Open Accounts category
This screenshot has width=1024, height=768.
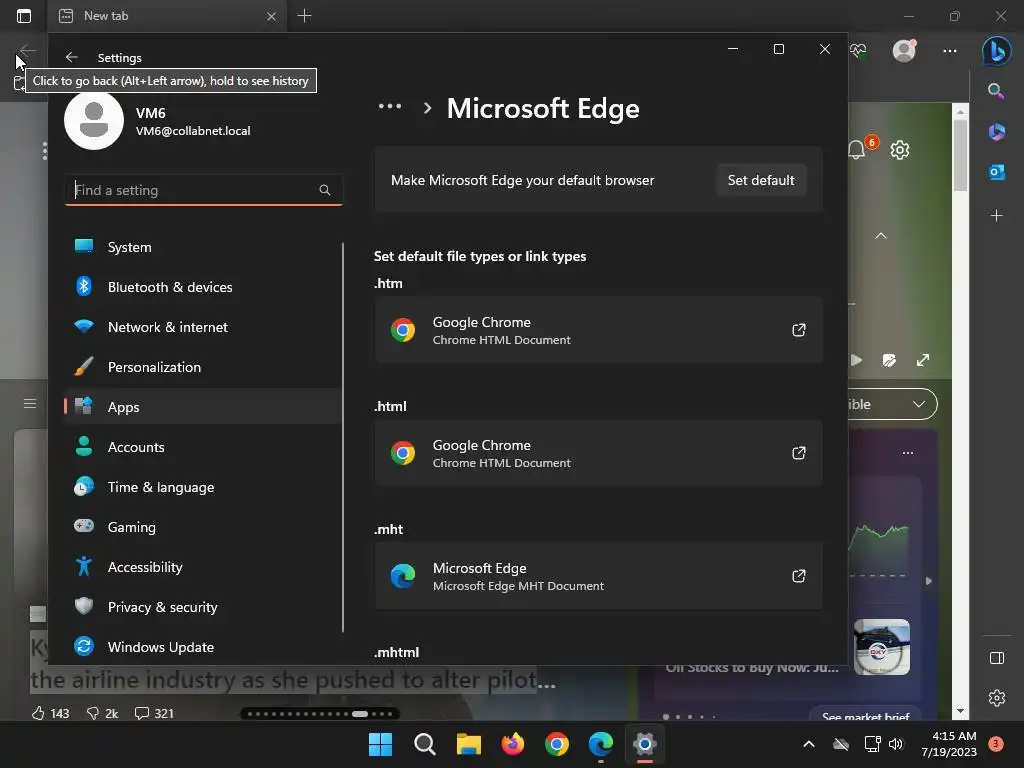point(203,447)
